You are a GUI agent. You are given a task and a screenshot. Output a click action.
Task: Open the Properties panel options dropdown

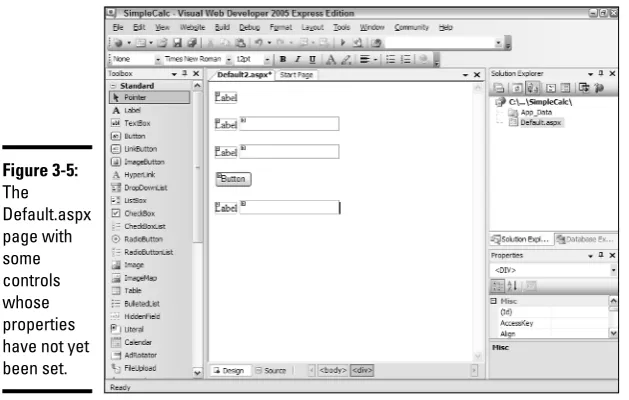pos(590,256)
